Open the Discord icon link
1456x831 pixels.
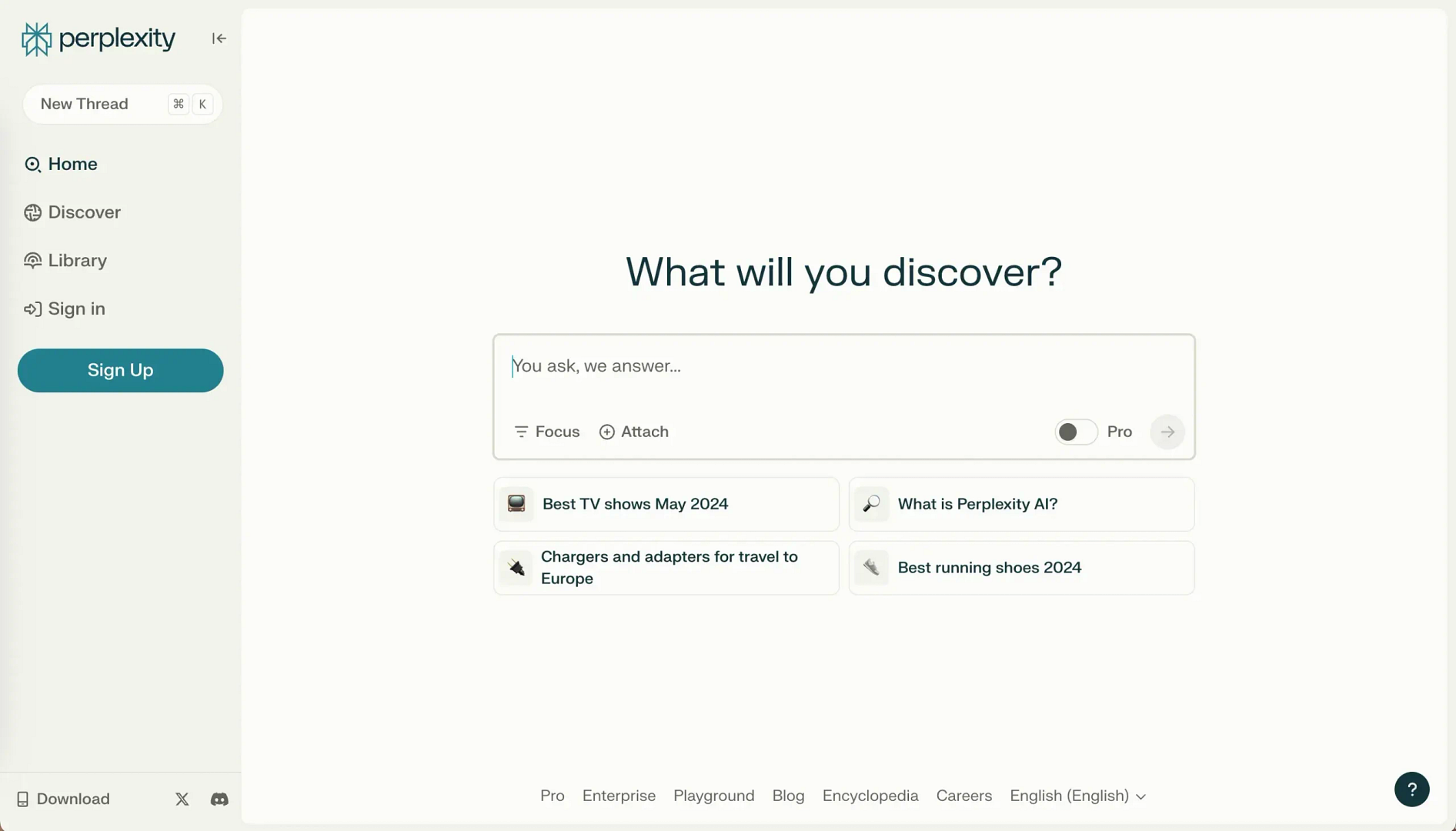coord(219,799)
